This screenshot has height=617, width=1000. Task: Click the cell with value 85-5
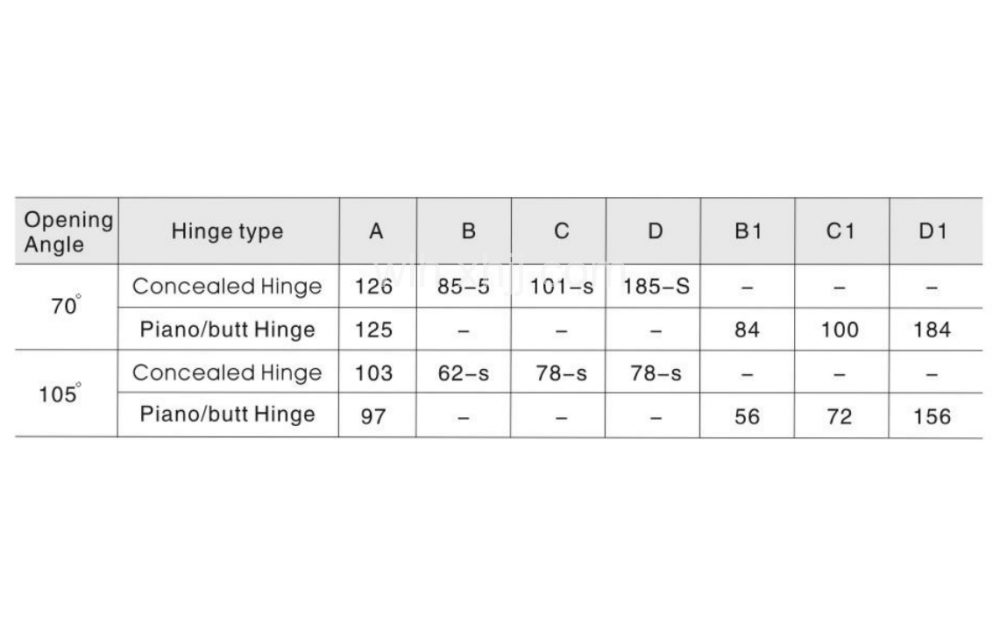(x=464, y=286)
